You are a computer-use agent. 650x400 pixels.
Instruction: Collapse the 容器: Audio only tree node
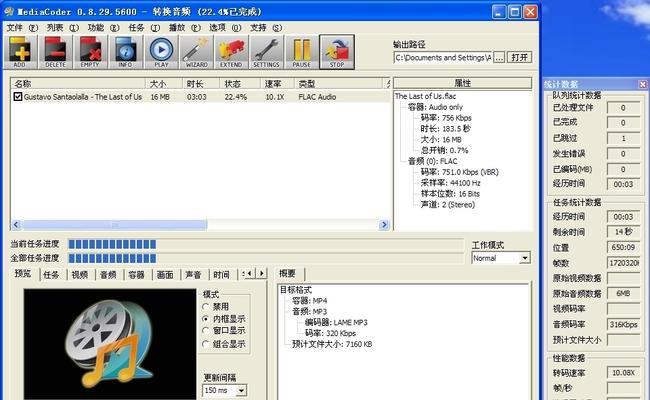(435, 107)
